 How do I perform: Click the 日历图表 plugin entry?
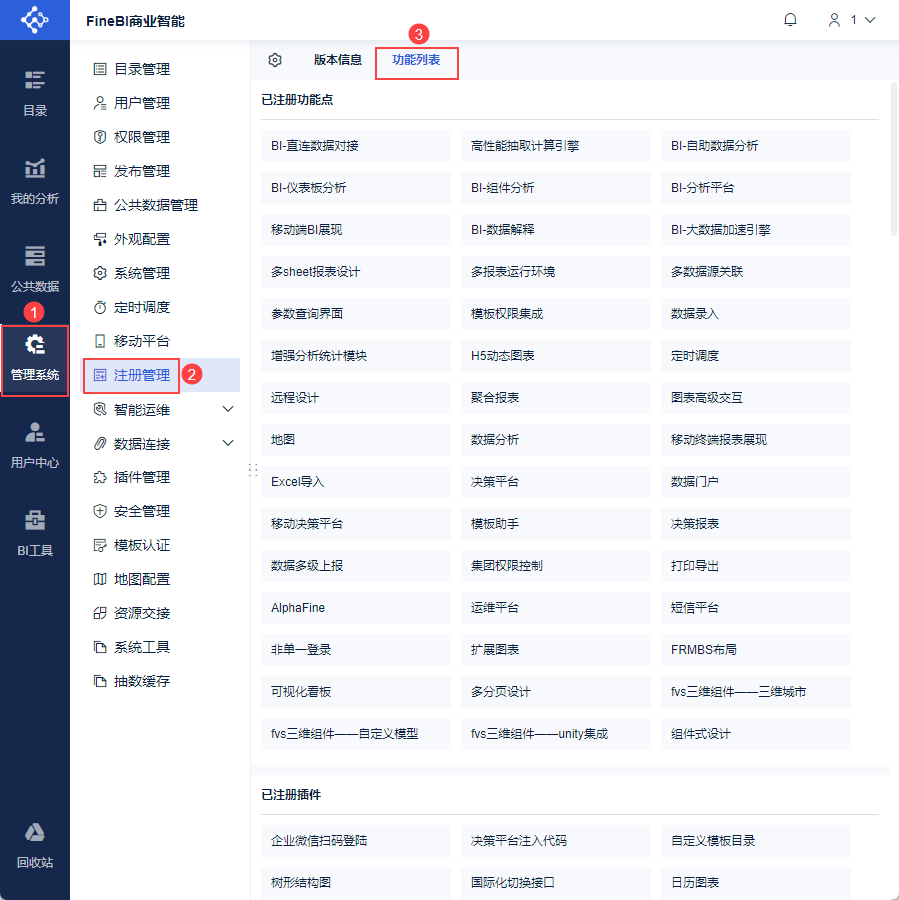[755, 883]
